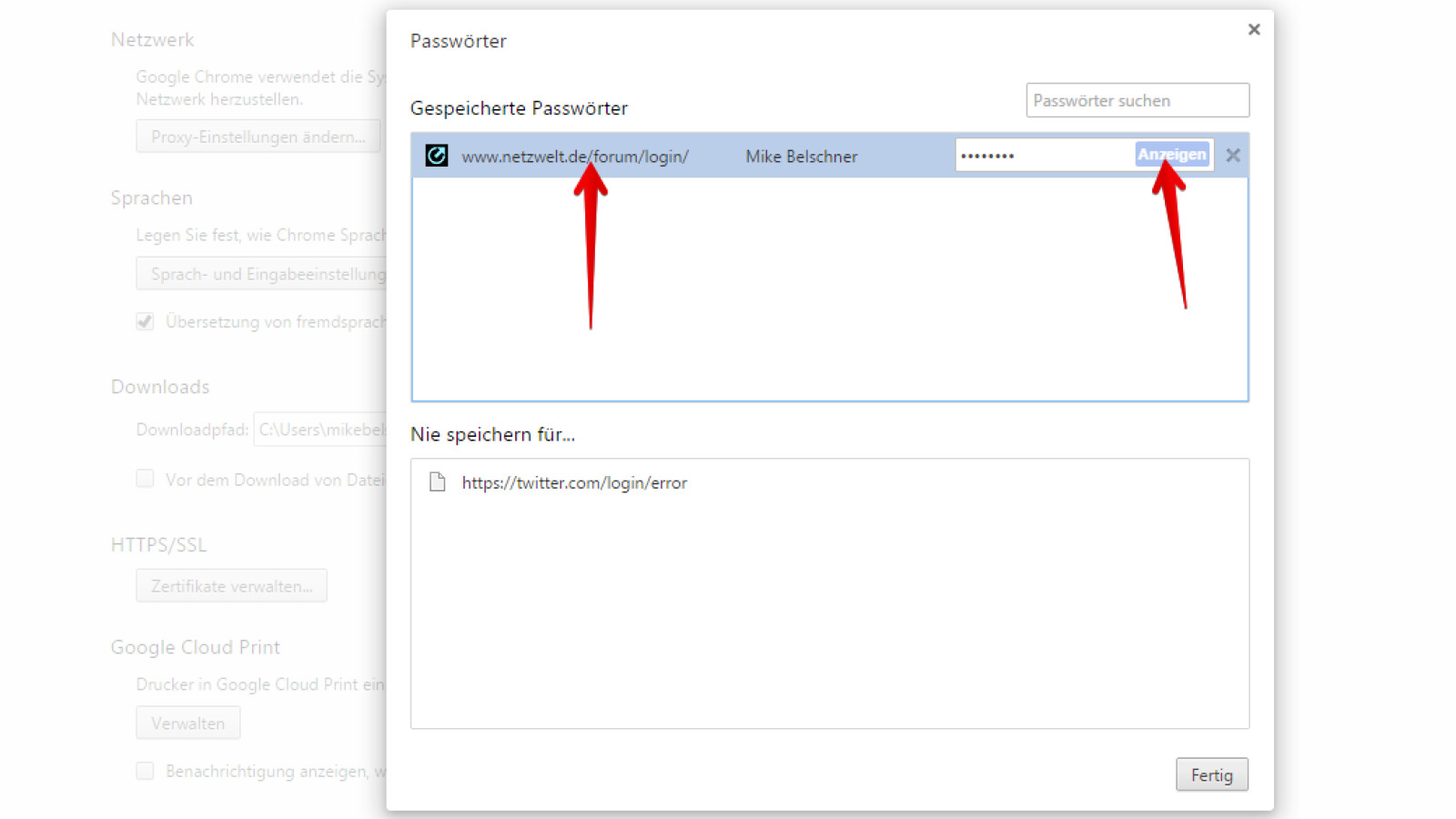Click Anzeigen to reveal the saved password
Viewport: 1456px width, 819px height.
point(1172,154)
